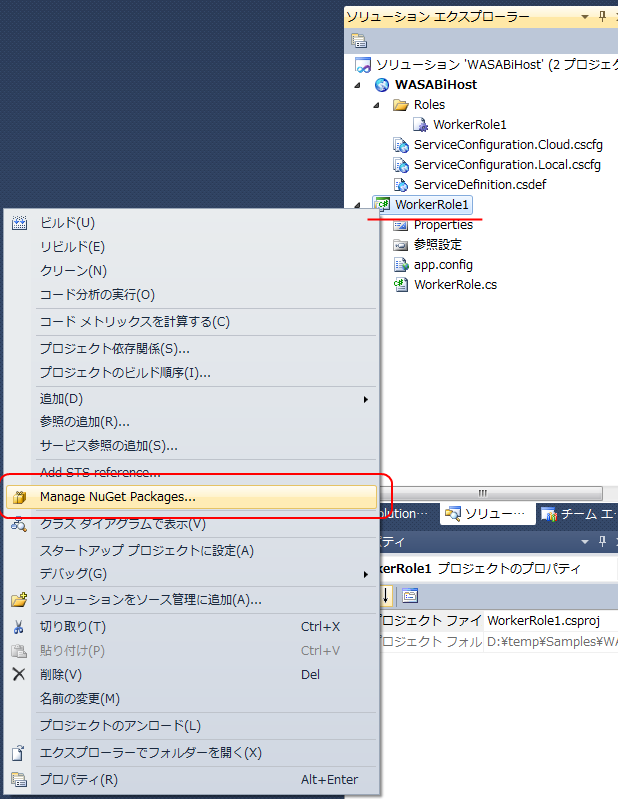Switch to the チーム エ… Team Explorer tab

tap(577, 514)
